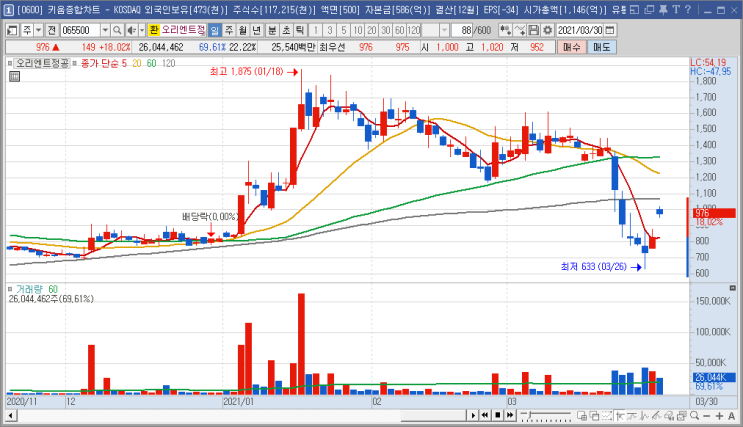The width and height of the screenshot is (743, 427).
Task: Open the sound alert dropdown arrow
Action: [x=142, y=30]
